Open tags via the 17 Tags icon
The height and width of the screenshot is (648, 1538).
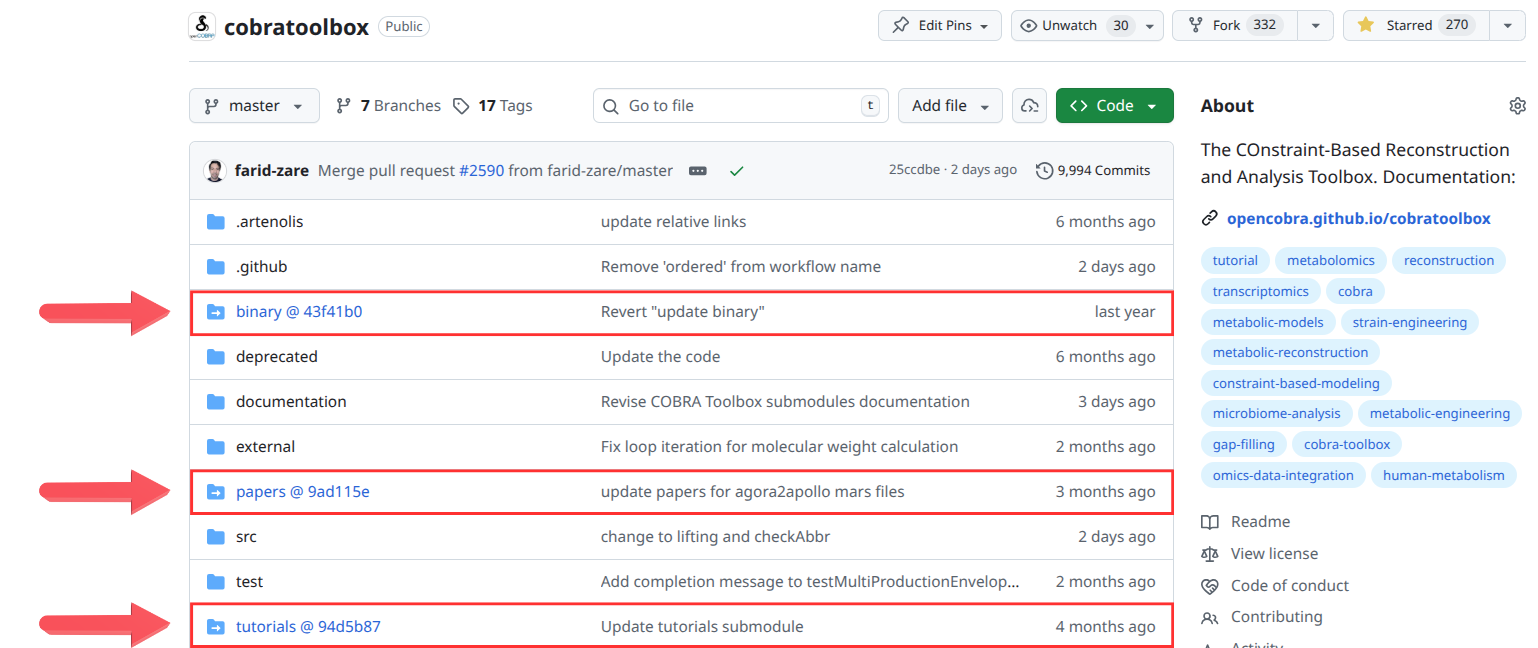[x=461, y=105]
